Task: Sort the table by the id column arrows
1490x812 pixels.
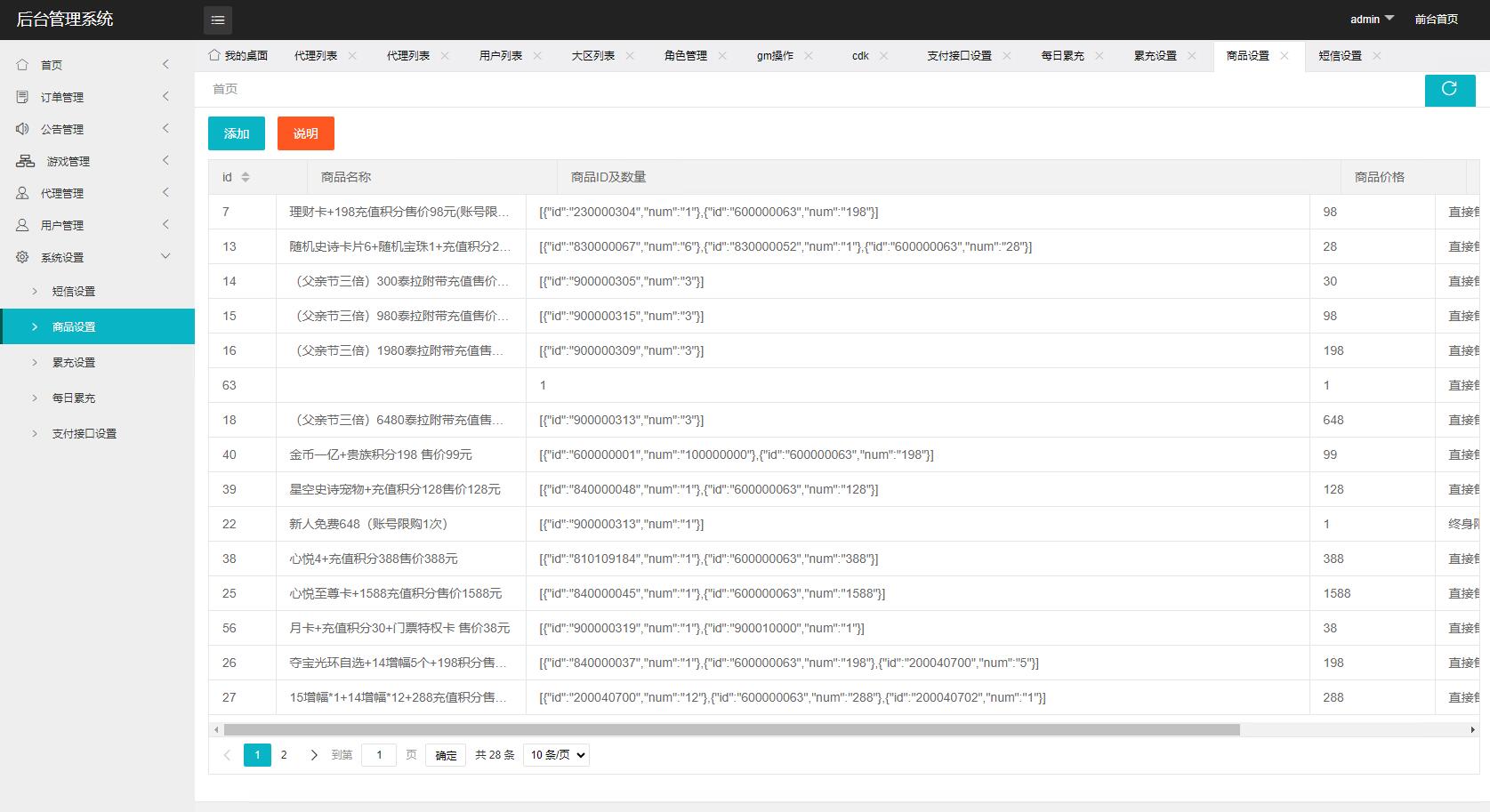Action: (246, 177)
